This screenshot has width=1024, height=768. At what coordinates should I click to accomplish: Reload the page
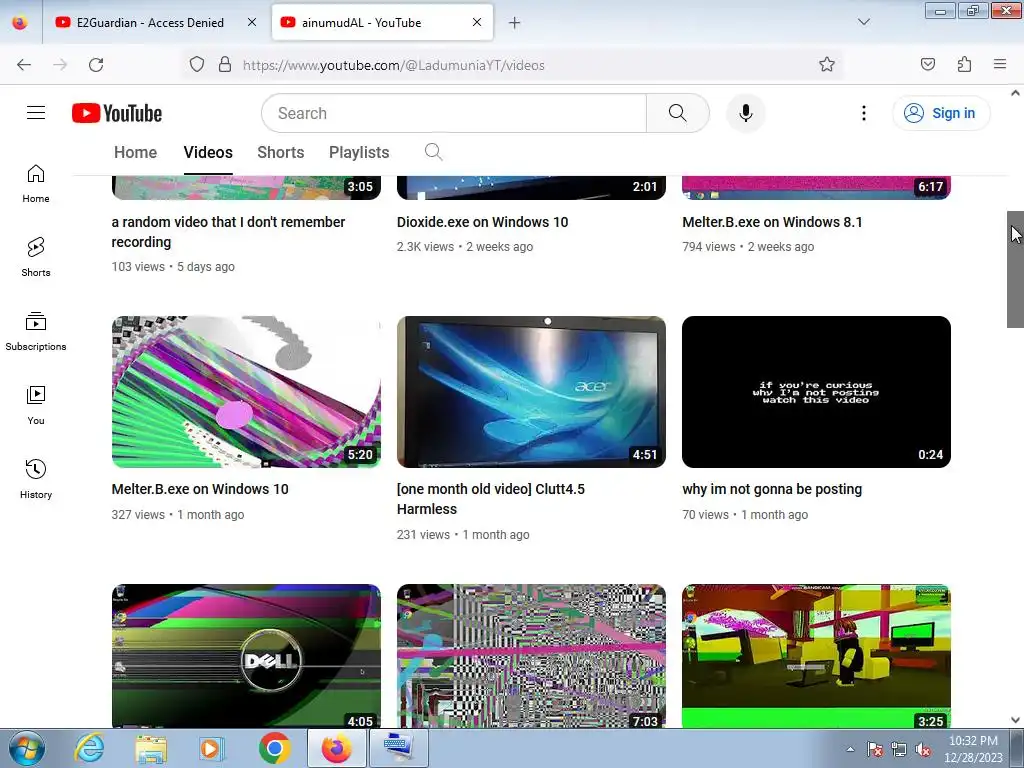click(96, 65)
